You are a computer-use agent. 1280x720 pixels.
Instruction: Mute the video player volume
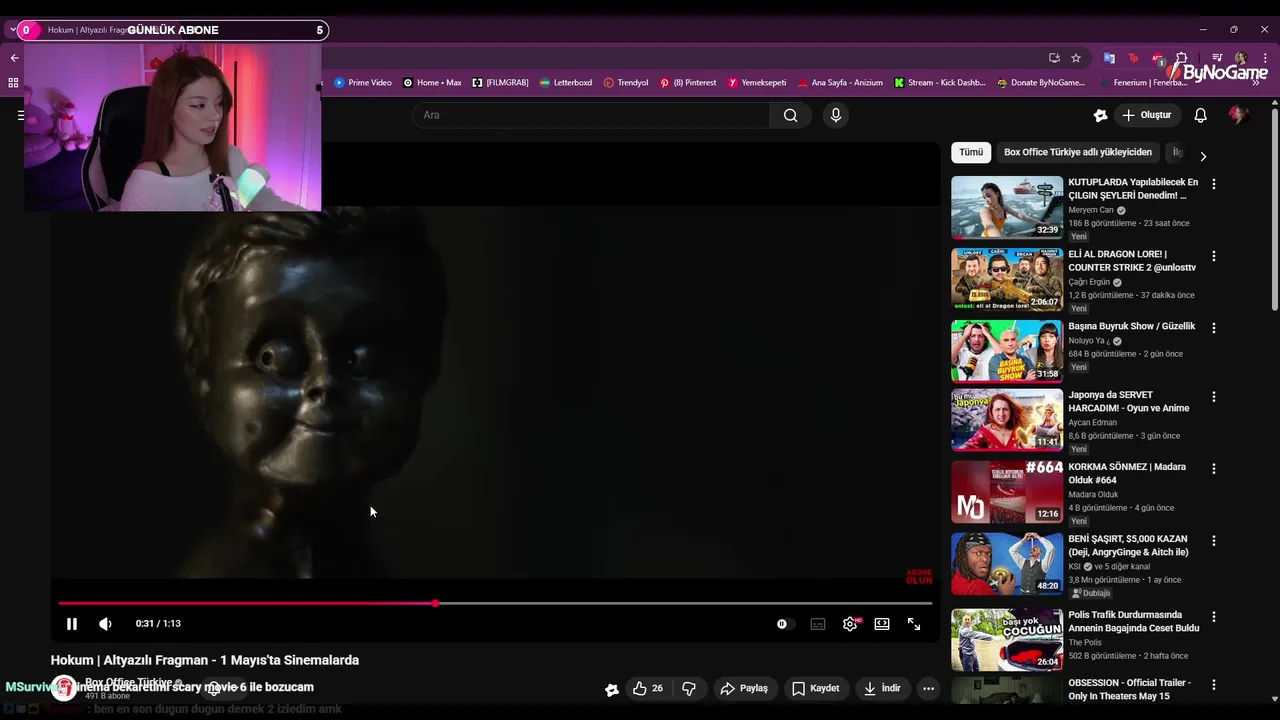pos(105,624)
